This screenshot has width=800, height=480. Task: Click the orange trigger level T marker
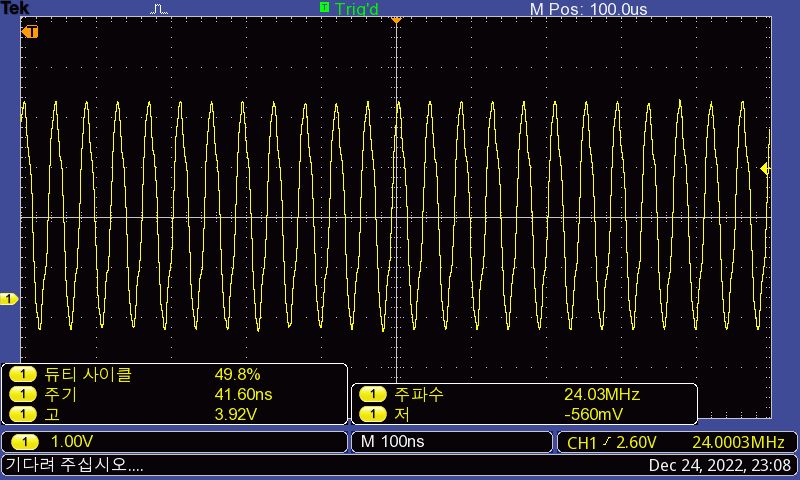[30, 32]
